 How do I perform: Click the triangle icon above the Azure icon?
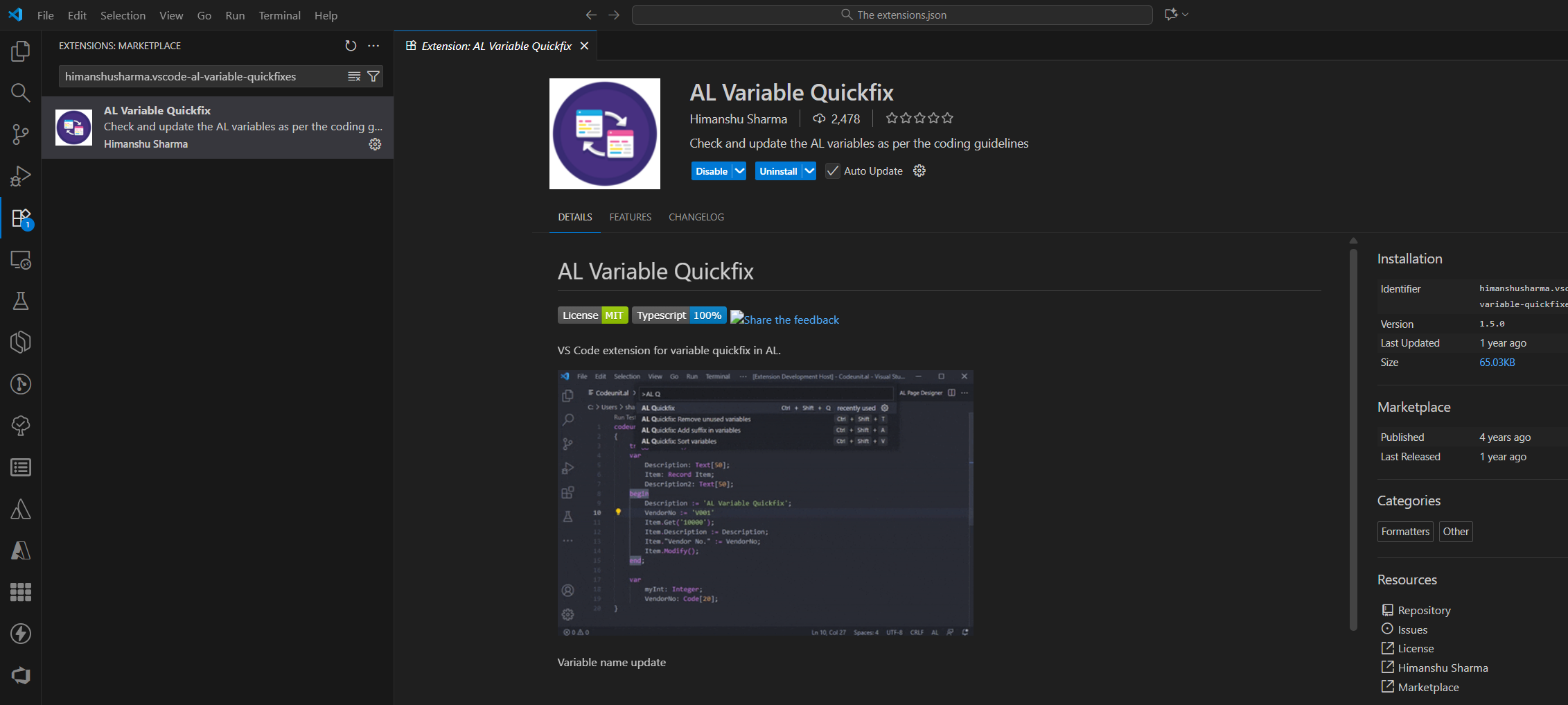tap(21, 509)
